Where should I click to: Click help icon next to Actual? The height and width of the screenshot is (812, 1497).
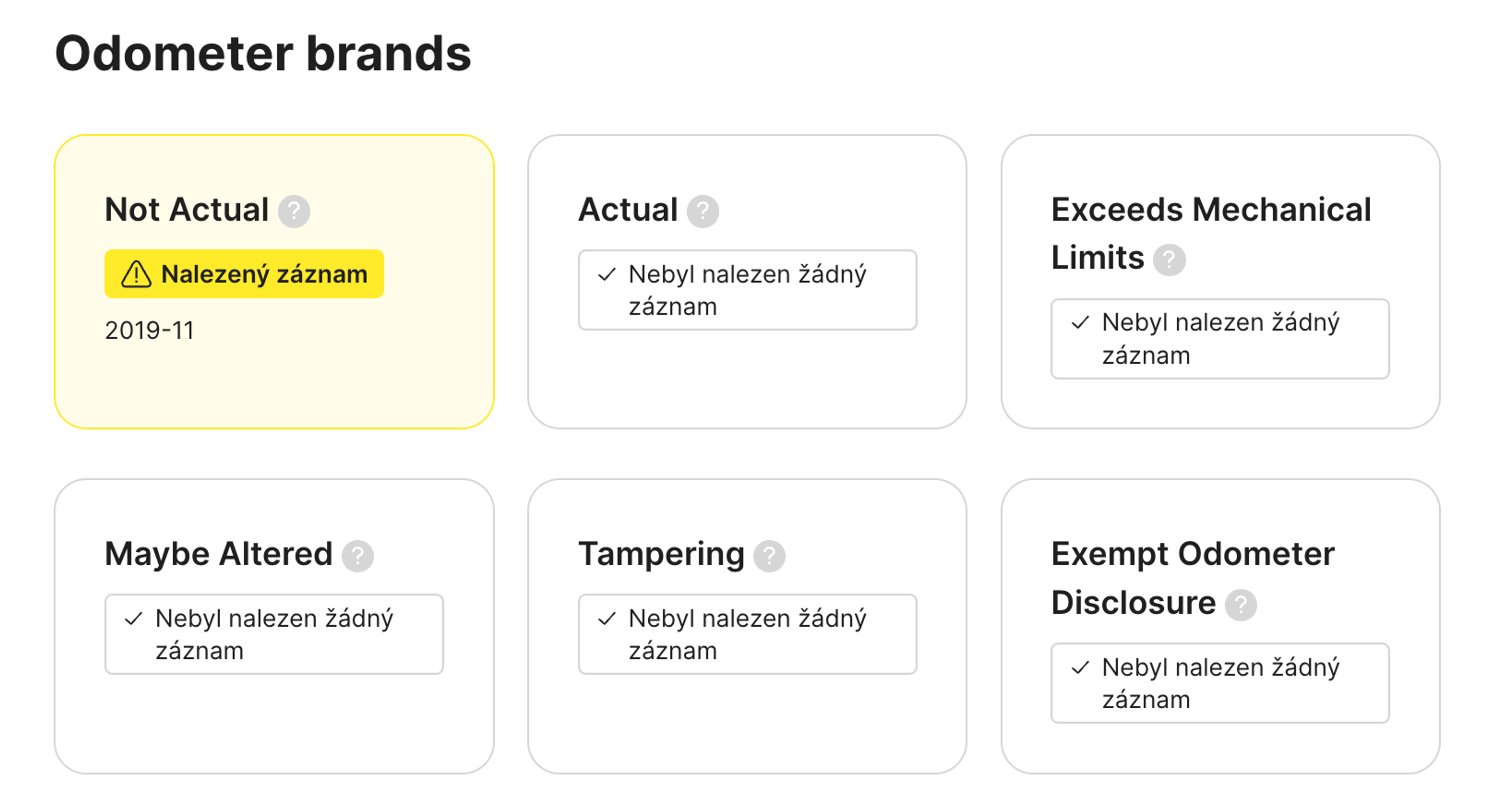tap(702, 211)
